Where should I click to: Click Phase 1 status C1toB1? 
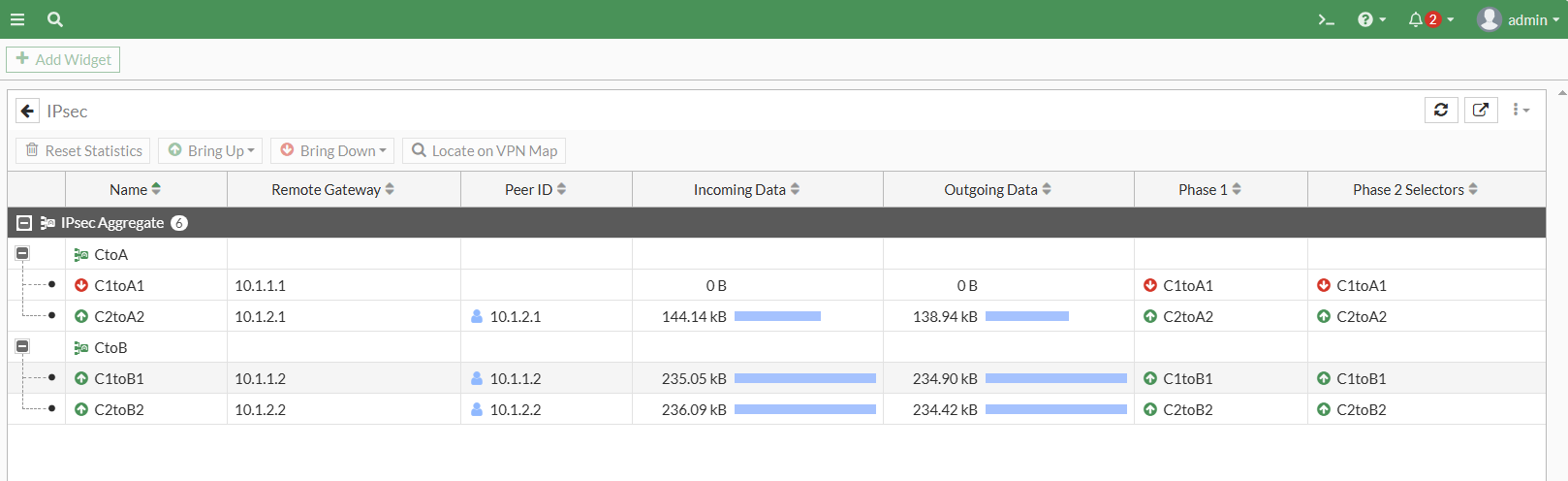1177,378
